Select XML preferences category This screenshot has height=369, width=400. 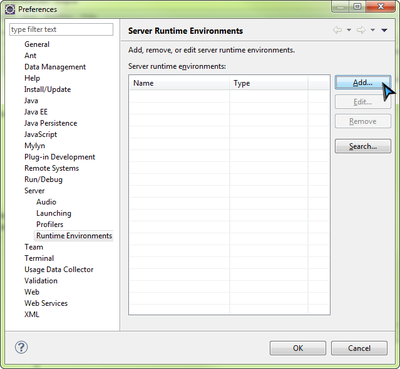[32, 314]
